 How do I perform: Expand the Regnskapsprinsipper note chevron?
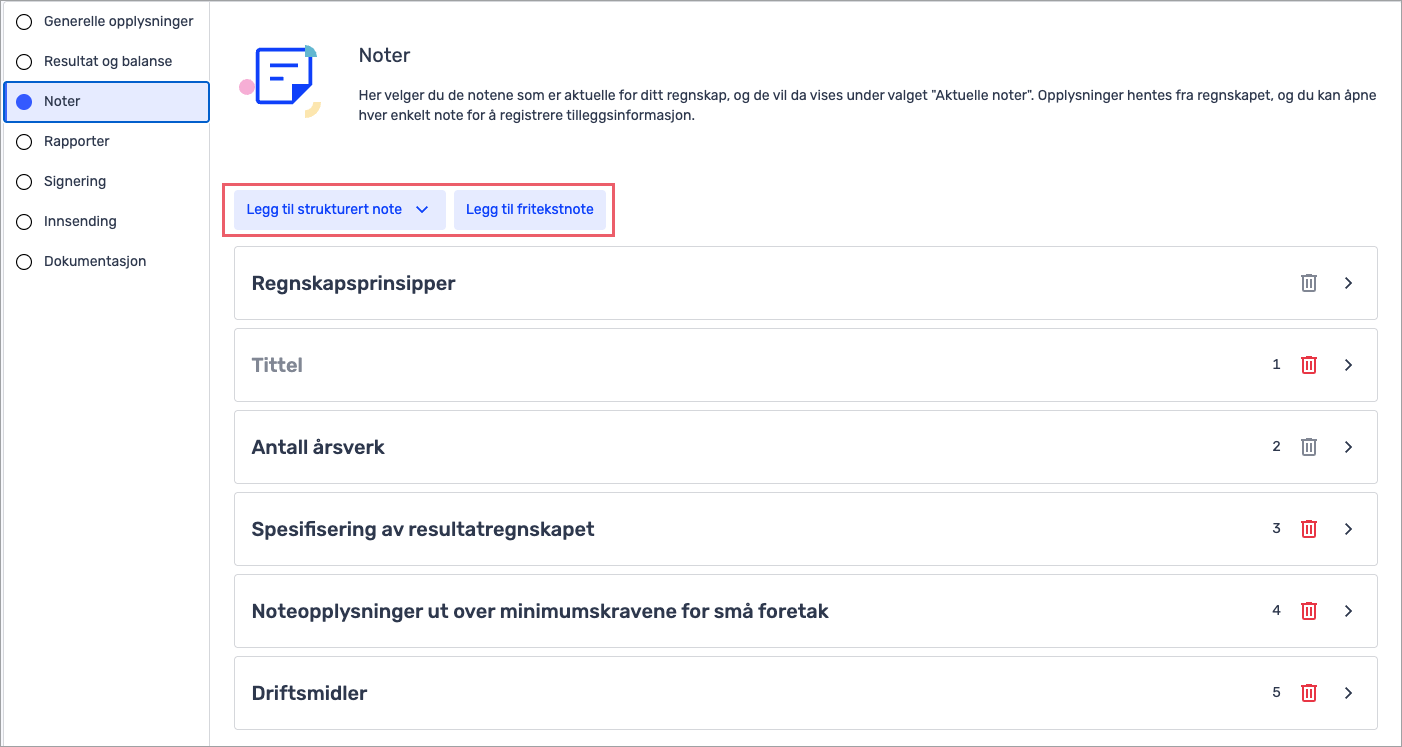[x=1348, y=283]
